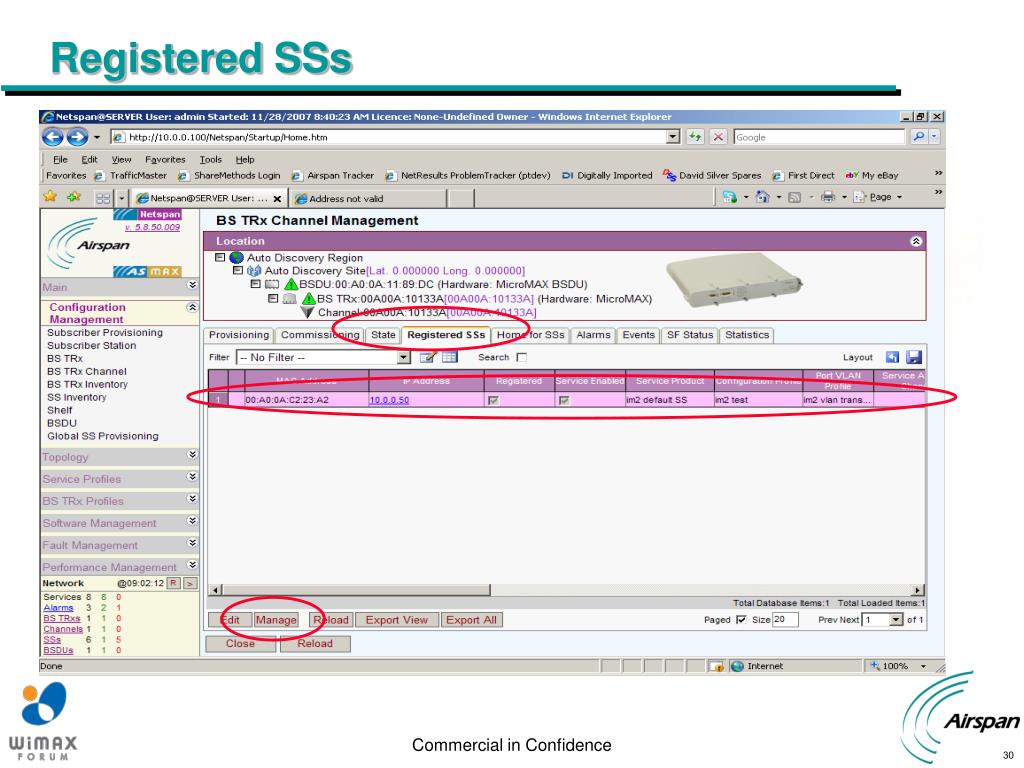The image size is (1024, 768).
Task: Click the browser Back arrow button
Action: click(x=53, y=137)
